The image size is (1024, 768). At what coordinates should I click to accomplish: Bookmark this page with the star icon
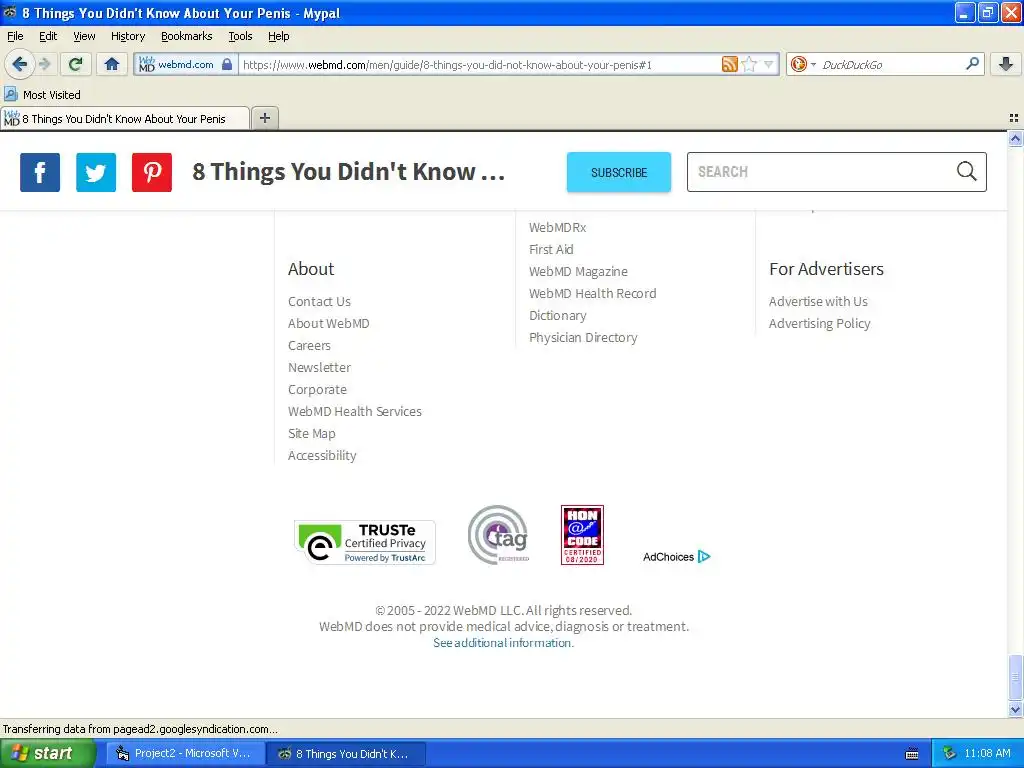click(749, 64)
